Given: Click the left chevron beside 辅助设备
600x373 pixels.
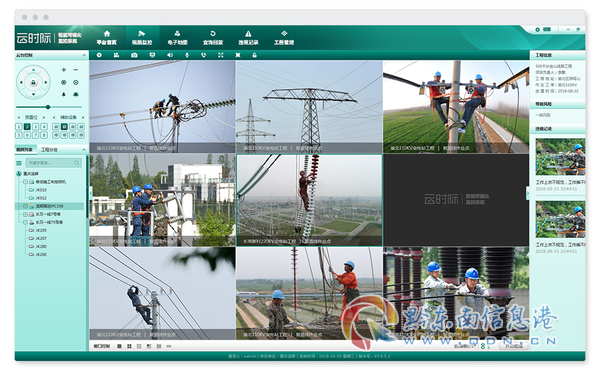Looking at the screenshot, I should tap(54, 117).
